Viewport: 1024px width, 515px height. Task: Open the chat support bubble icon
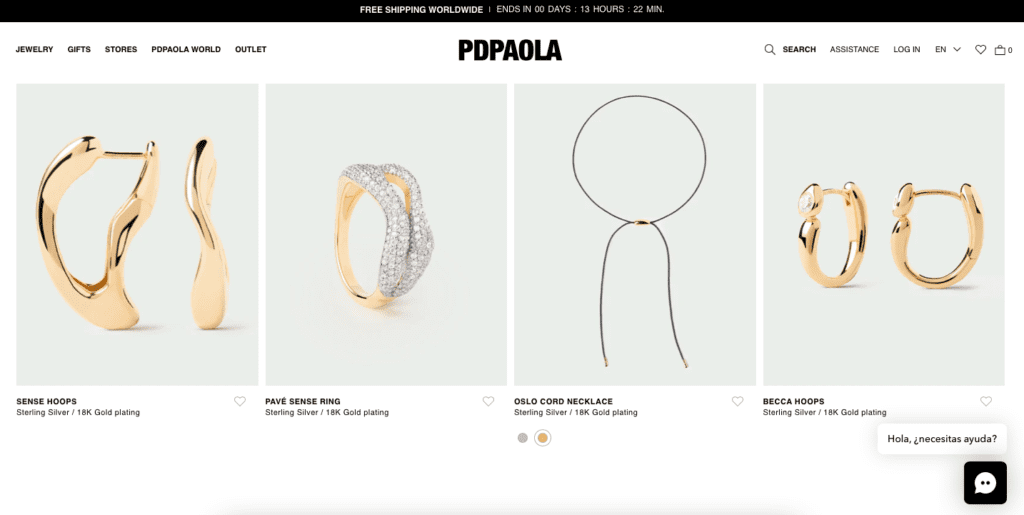coord(985,483)
